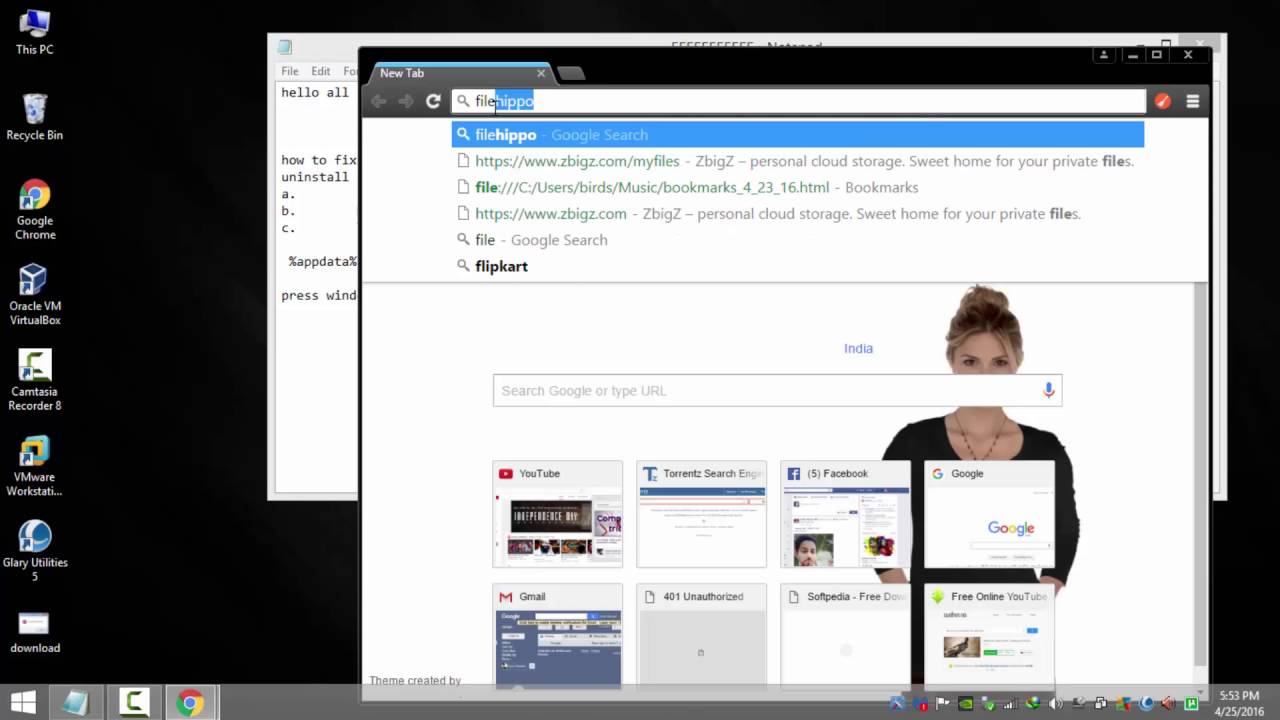Select the 'file - Google Search' suggestion
Screen dimensions: 1280x720
click(x=797, y=240)
